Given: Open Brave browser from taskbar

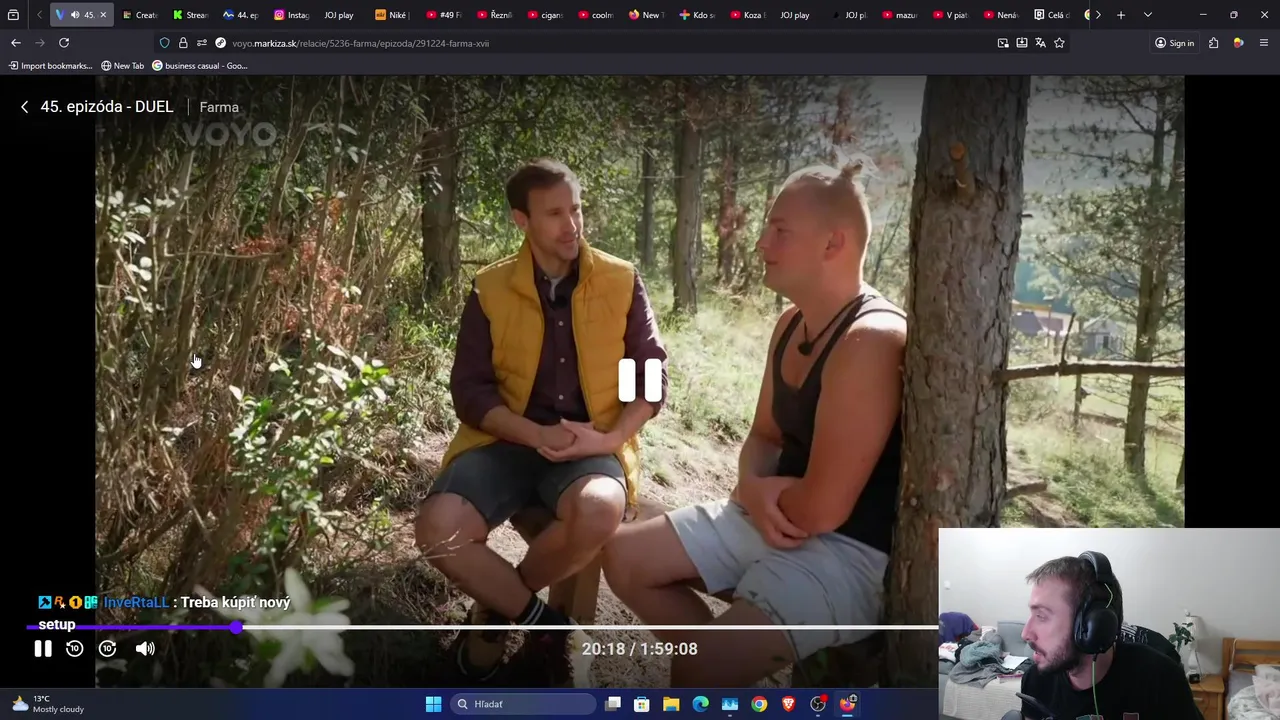Looking at the screenshot, I should click(788, 704).
